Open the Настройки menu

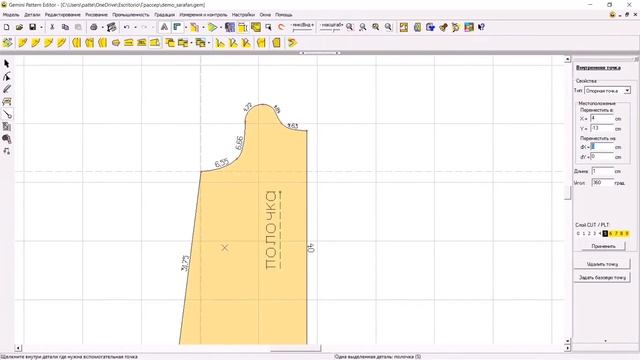tap(243, 15)
